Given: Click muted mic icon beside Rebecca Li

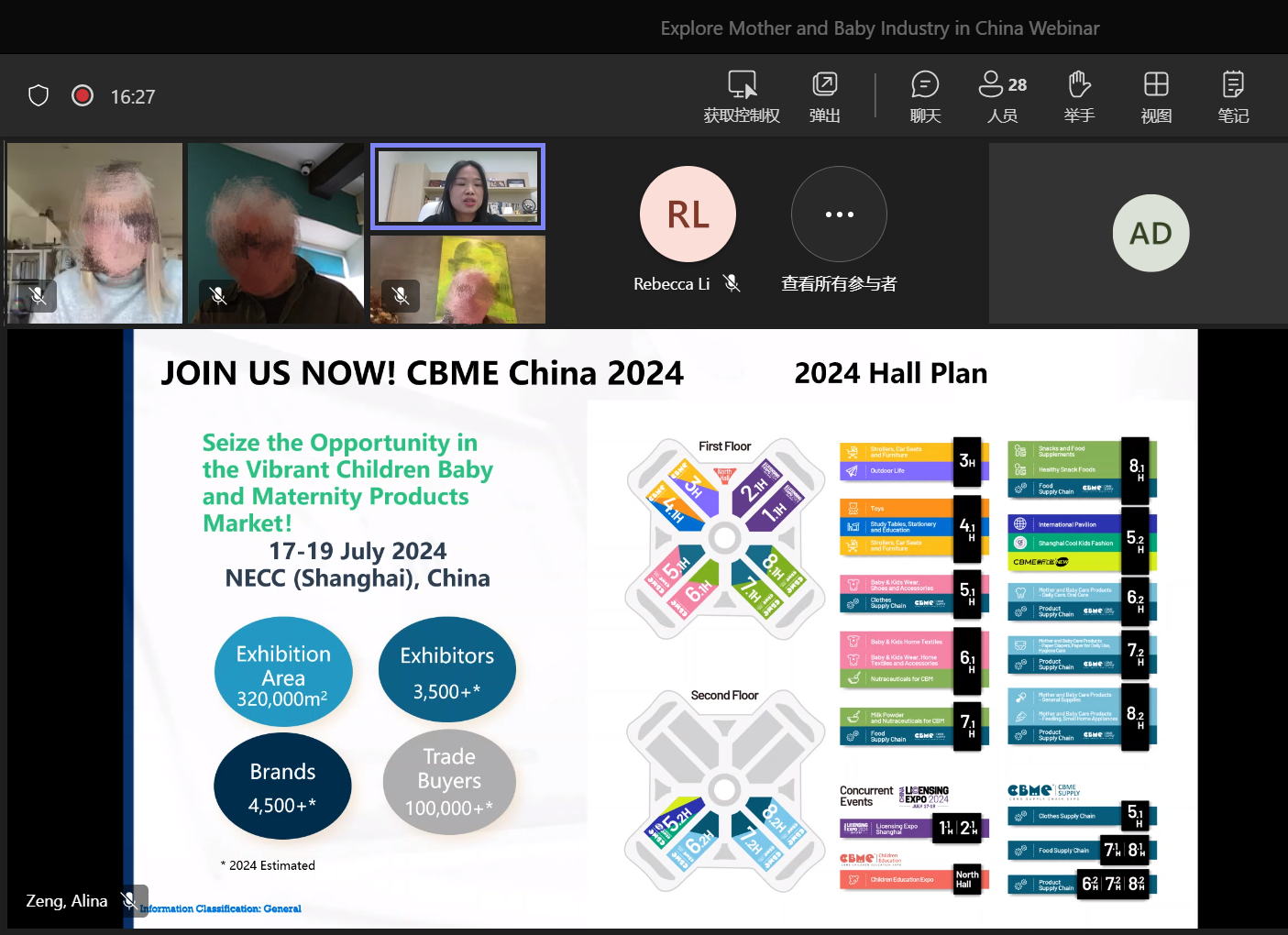Looking at the screenshot, I should point(732,283).
